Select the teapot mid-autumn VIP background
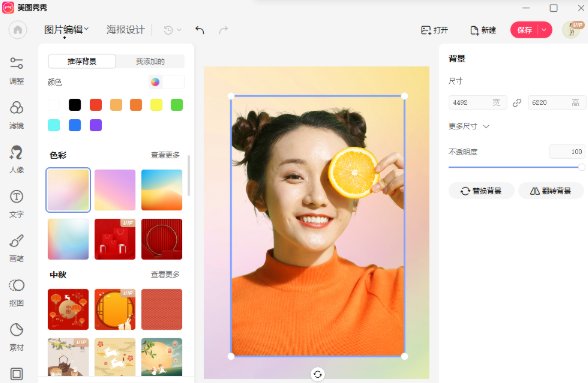 click(68, 357)
